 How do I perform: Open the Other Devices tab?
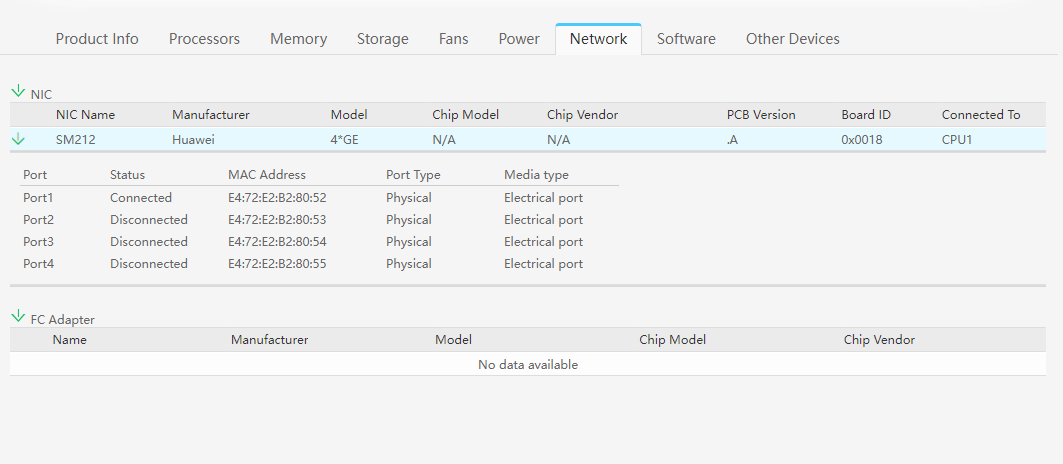[x=793, y=39]
